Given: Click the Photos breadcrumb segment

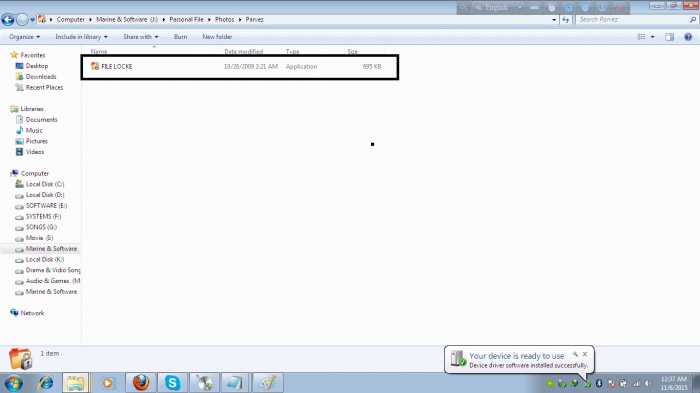Looking at the screenshot, I should tap(225, 20).
